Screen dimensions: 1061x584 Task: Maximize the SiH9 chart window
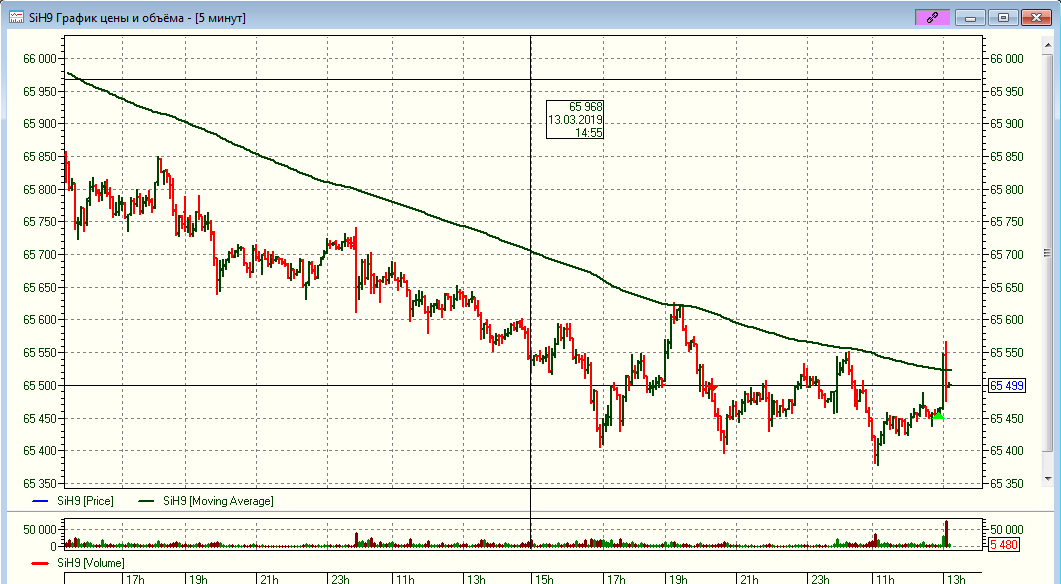pyautogui.click(x=1004, y=17)
